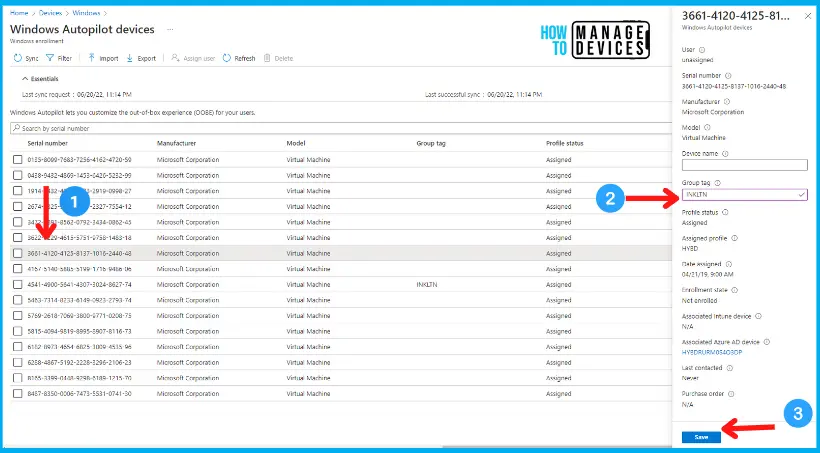Tick the checkbox for serial starting 4541
Screen dimensions: 820x453
(18, 285)
